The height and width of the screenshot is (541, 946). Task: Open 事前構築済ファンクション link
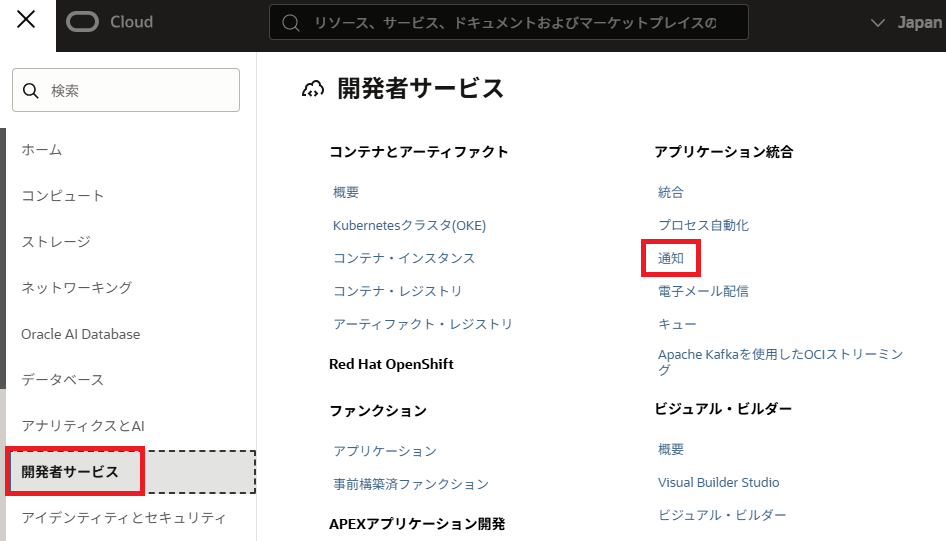click(411, 484)
